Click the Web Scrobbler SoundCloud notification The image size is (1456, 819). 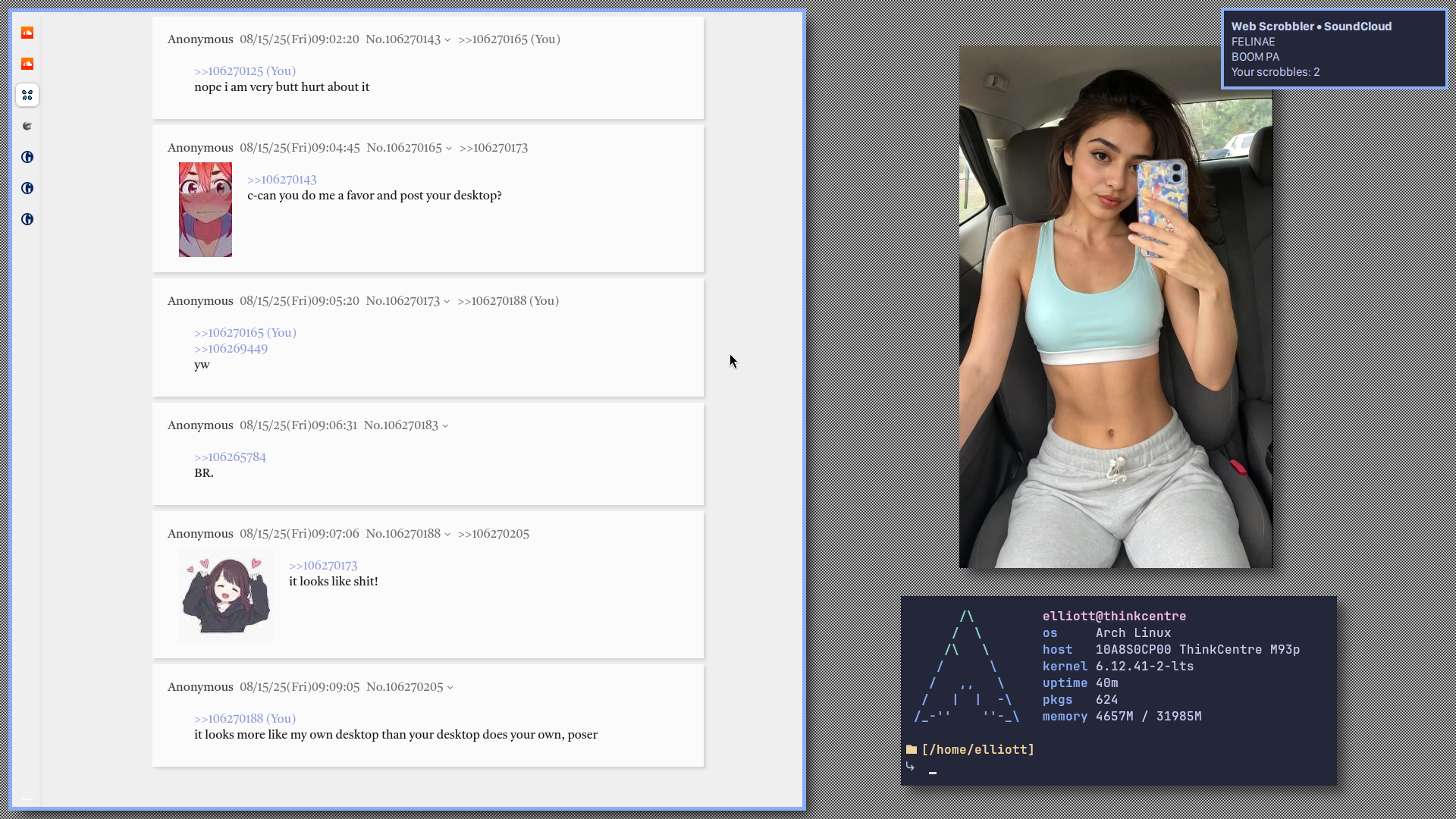pyautogui.click(x=1334, y=49)
